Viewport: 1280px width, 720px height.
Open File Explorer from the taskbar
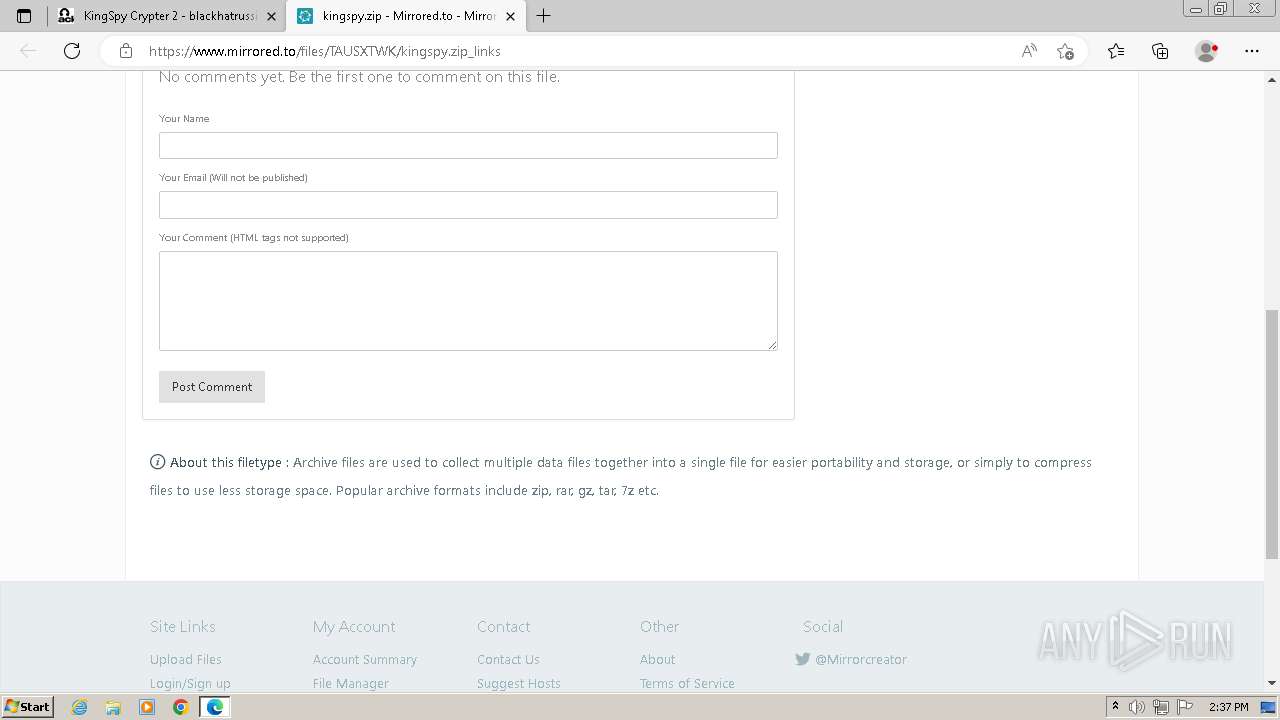[x=113, y=707]
